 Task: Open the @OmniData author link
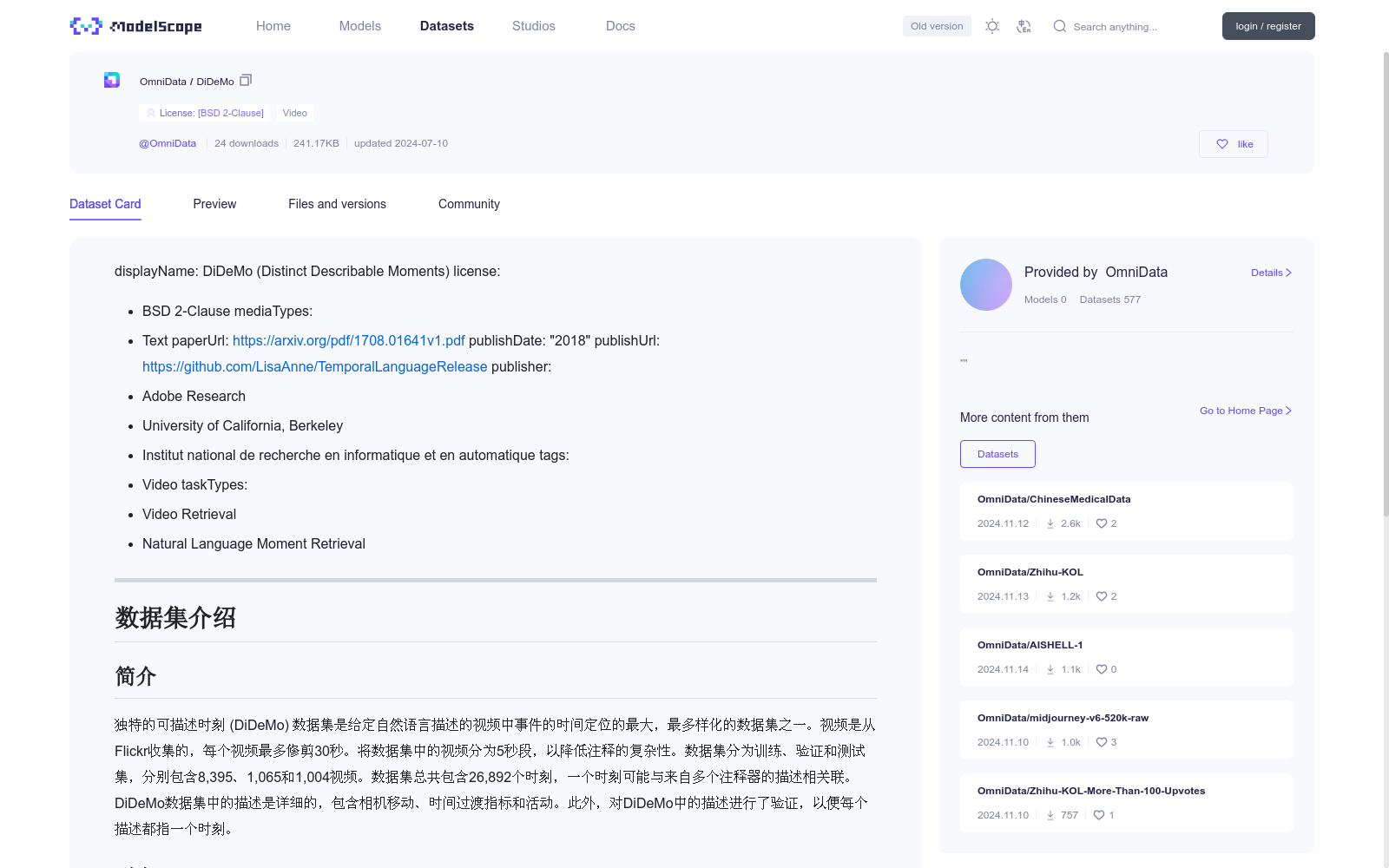pyautogui.click(x=168, y=143)
